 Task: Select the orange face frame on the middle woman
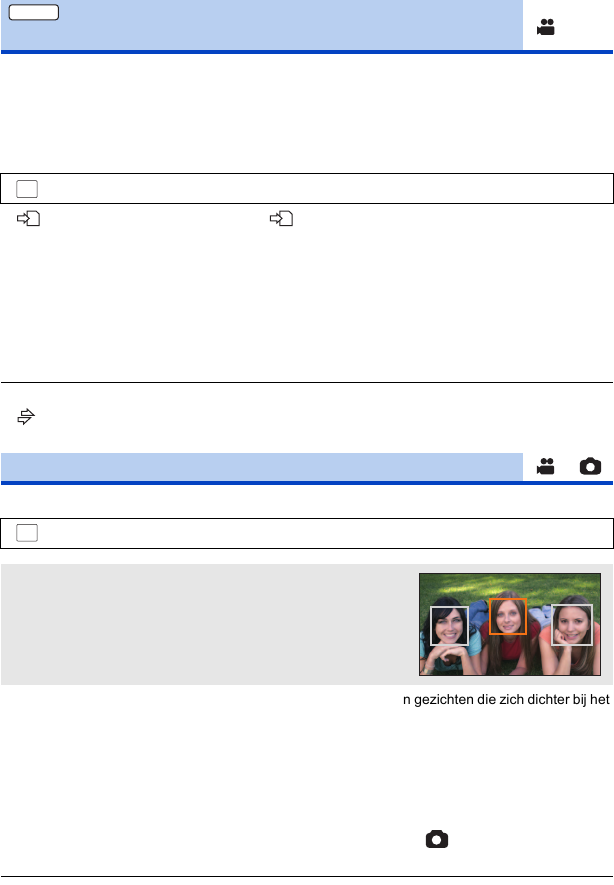pos(508,616)
